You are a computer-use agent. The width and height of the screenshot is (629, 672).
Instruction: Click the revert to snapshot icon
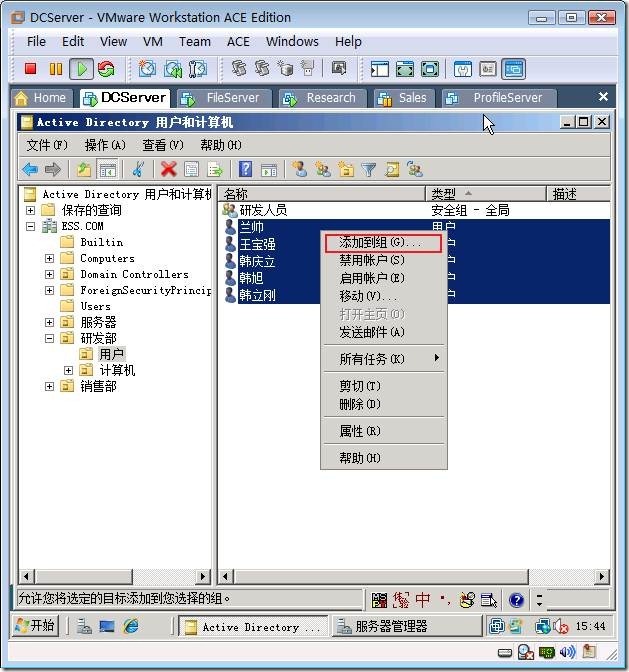173,69
